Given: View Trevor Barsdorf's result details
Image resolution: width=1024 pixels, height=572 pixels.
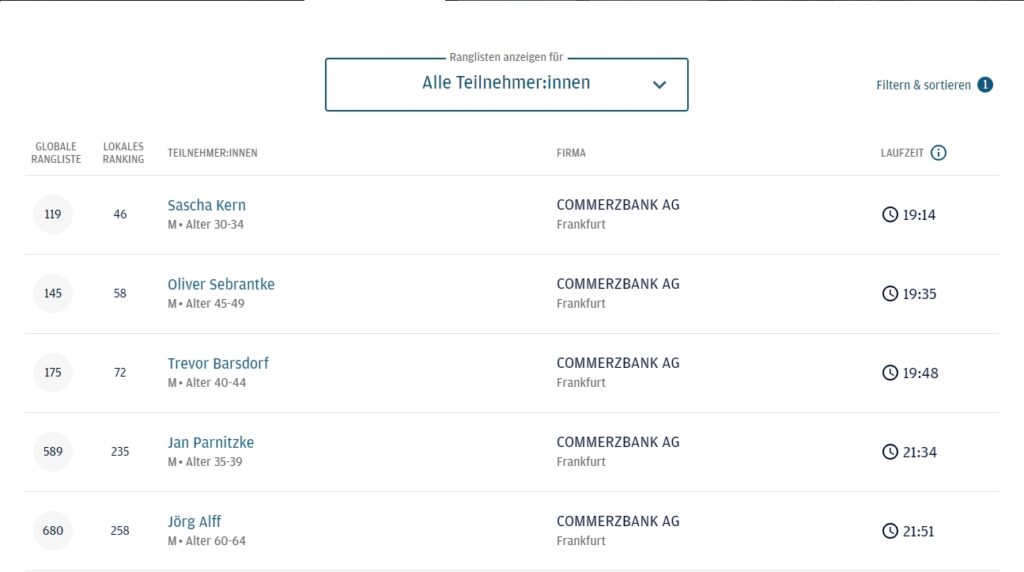Looking at the screenshot, I should coord(218,363).
